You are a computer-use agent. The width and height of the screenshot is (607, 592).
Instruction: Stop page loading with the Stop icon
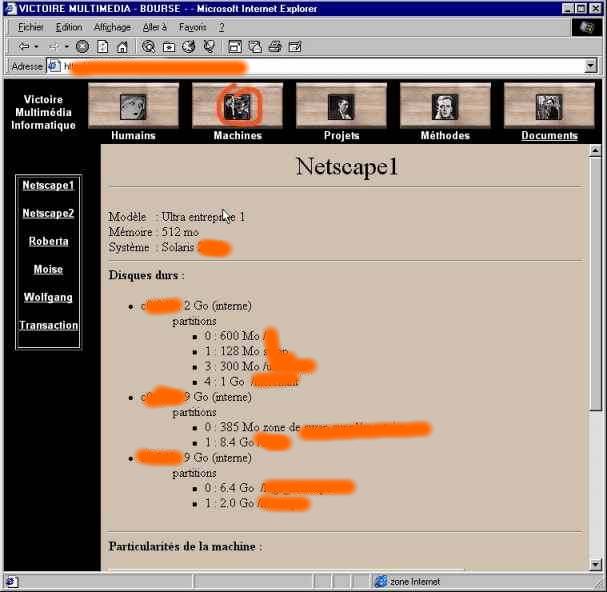point(82,47)
